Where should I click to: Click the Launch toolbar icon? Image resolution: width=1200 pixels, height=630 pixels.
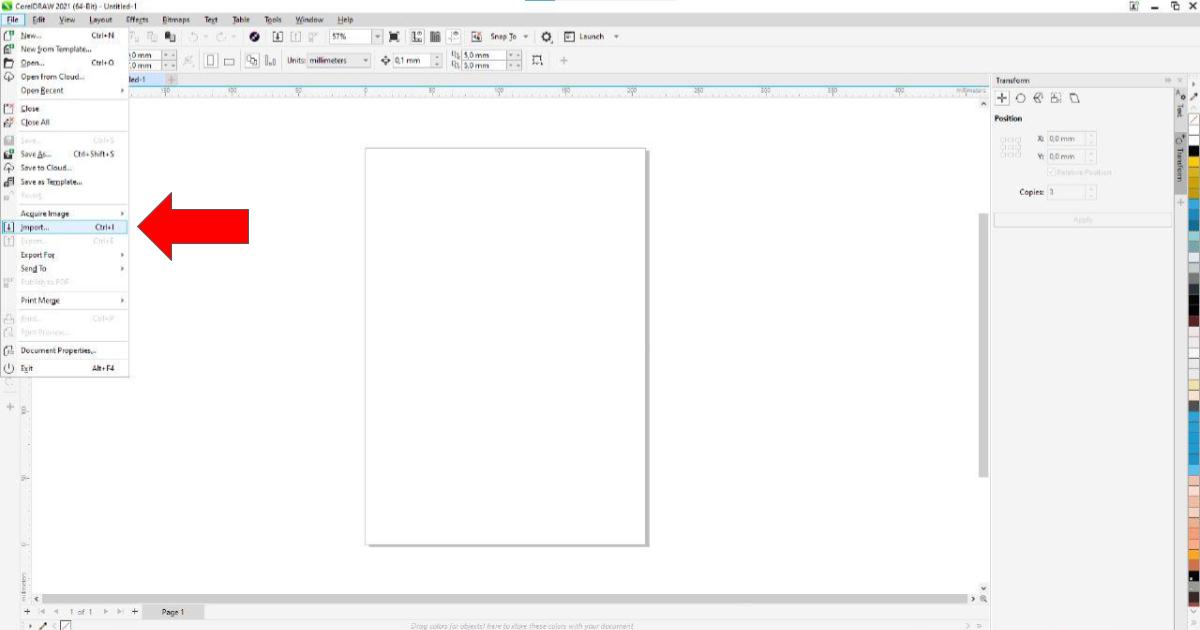[589, 36]
